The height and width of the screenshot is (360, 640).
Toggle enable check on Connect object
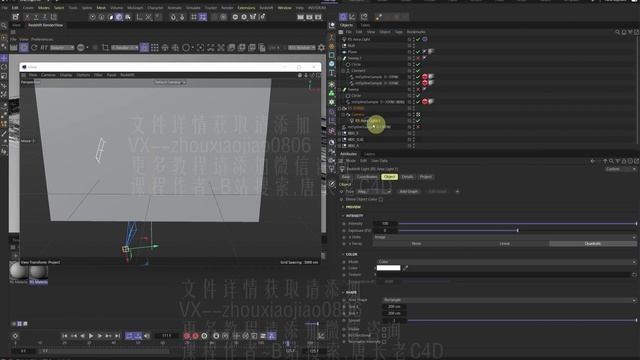tap(418, 71)
